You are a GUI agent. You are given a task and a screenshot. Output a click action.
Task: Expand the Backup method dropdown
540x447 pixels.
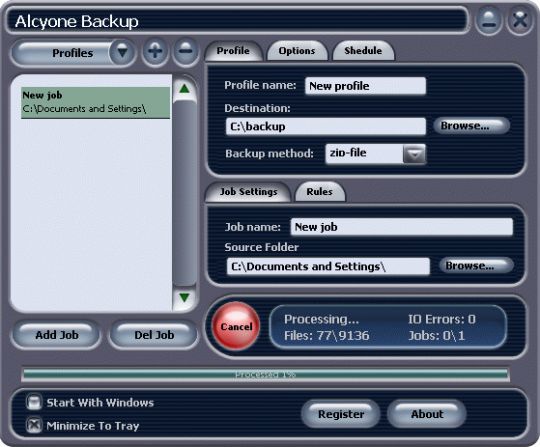[x=414, y=154]
